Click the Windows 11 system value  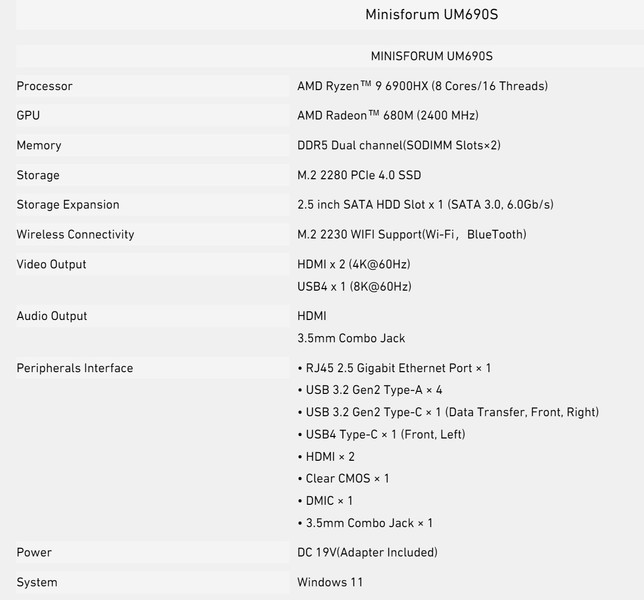[x=330, y=582]
